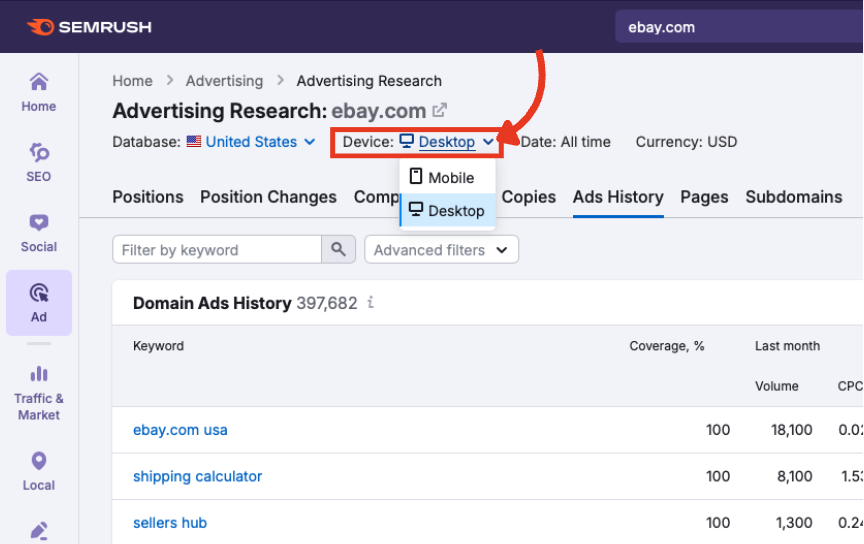864x544 pixels.
Task: Click the info icon next to Domain Ads History
Action: (x=371, y=303)
